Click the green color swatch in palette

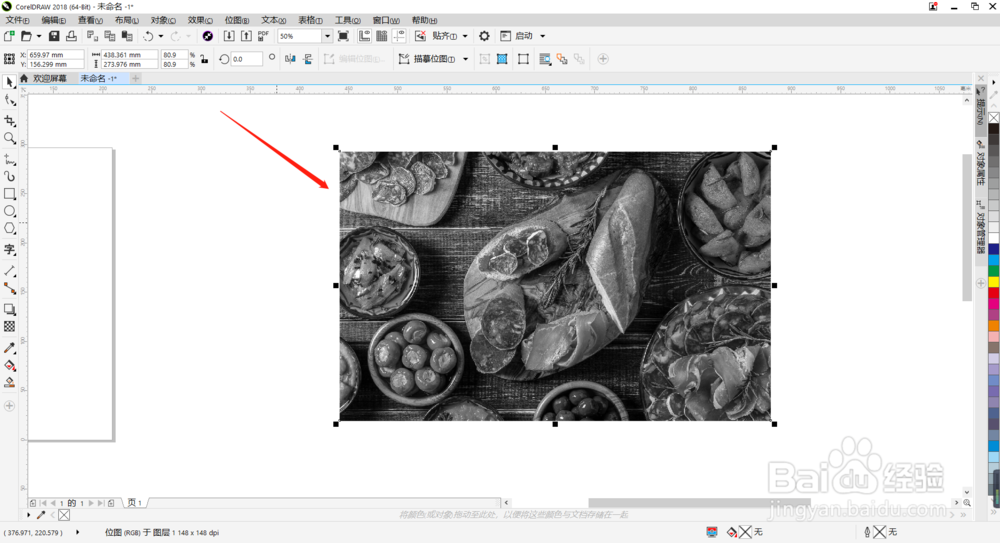[994, 271]
